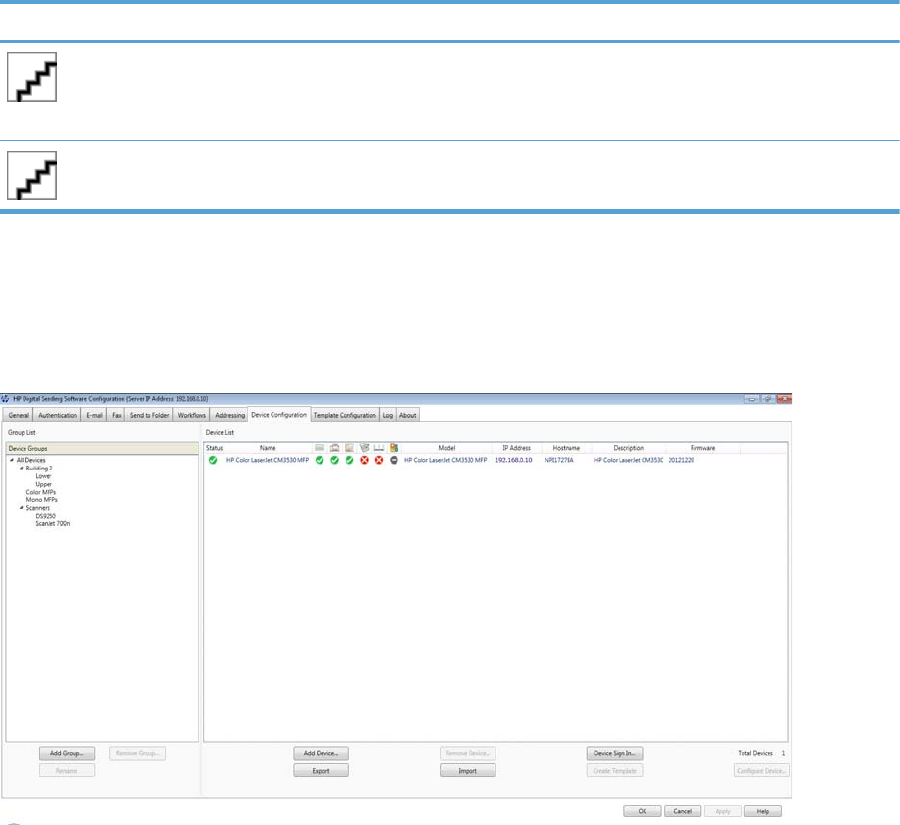Open the Template Configuration tab
The height and width of the screenshot is (825, 900).
coord(345,415)
